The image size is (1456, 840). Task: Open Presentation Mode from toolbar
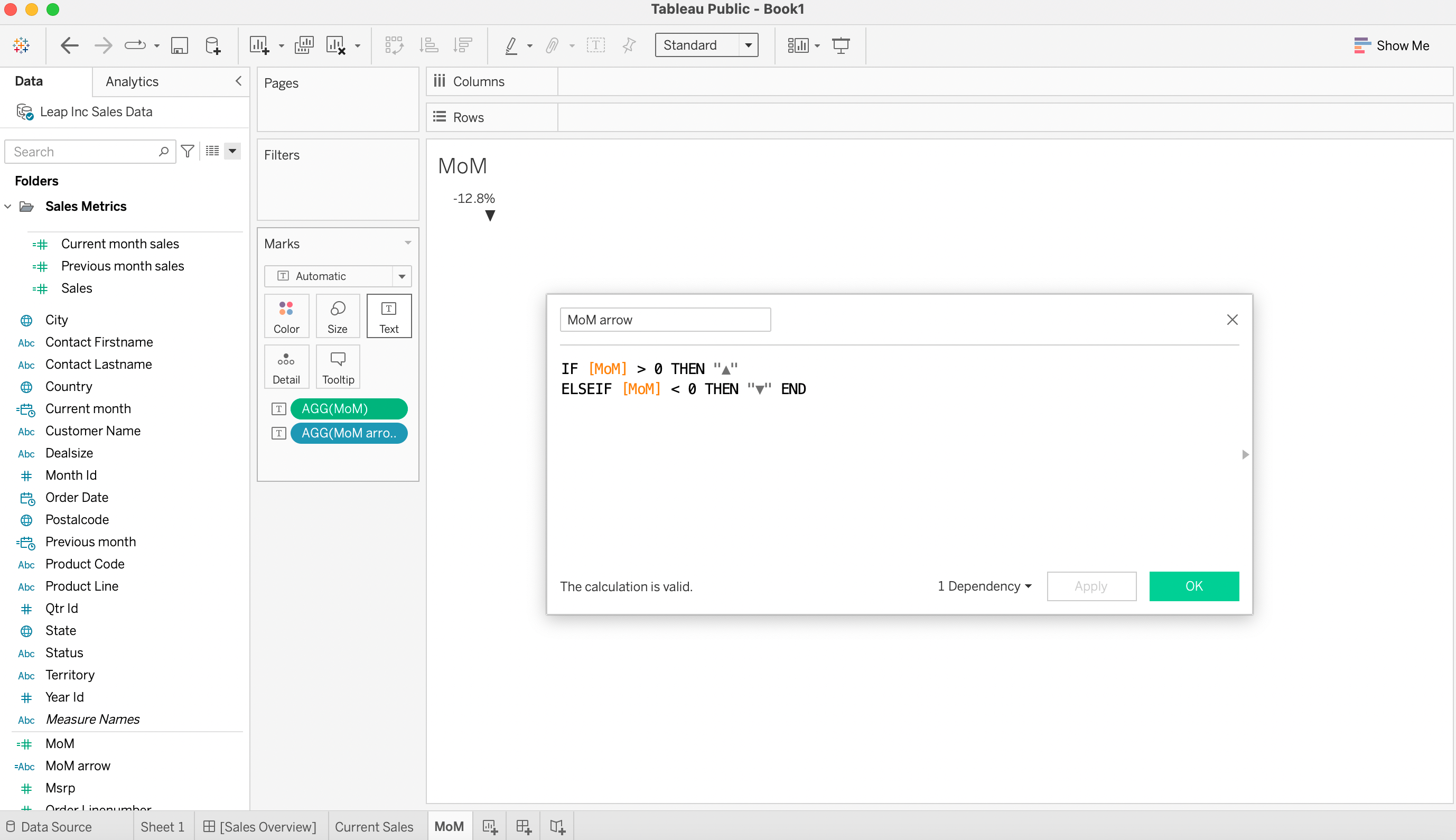(841, 45)
